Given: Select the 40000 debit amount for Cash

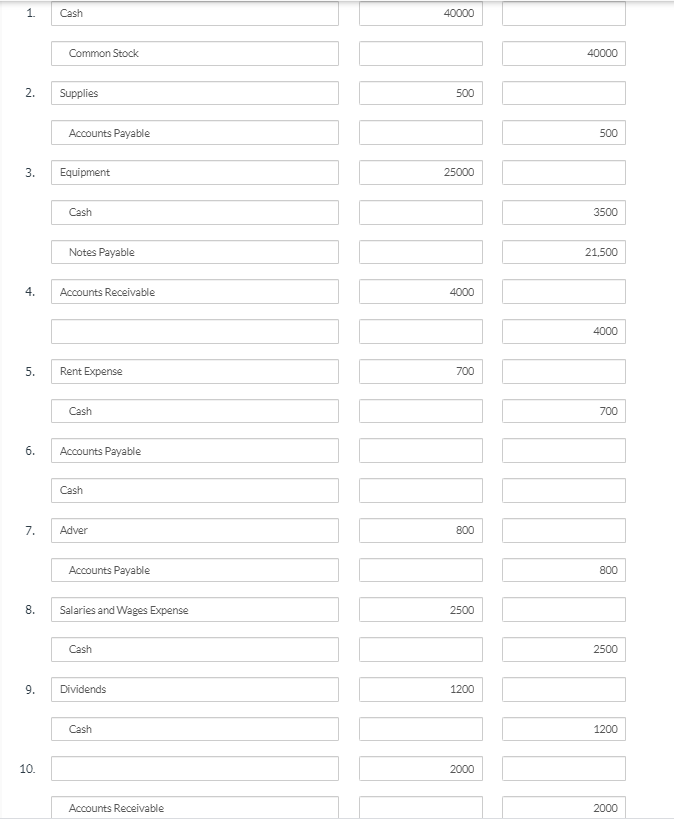Looking at the screenshot, I should coord(420,14).
